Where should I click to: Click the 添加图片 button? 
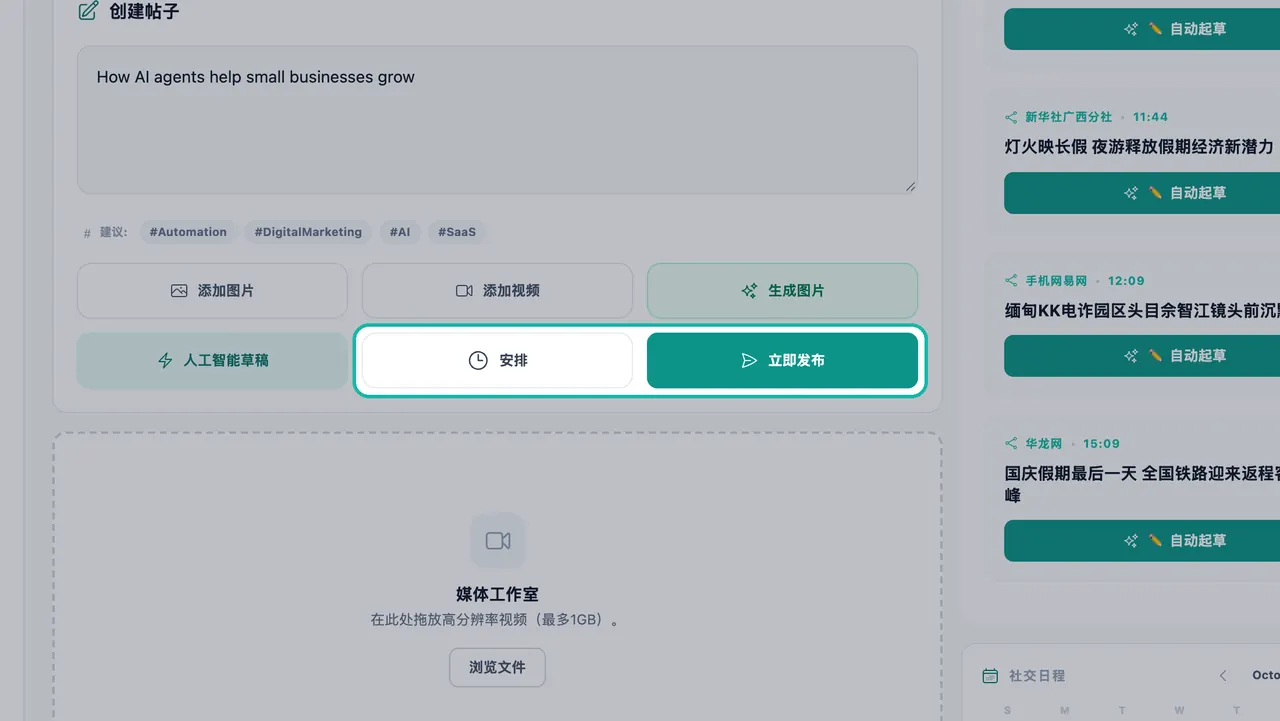[212, 291]
